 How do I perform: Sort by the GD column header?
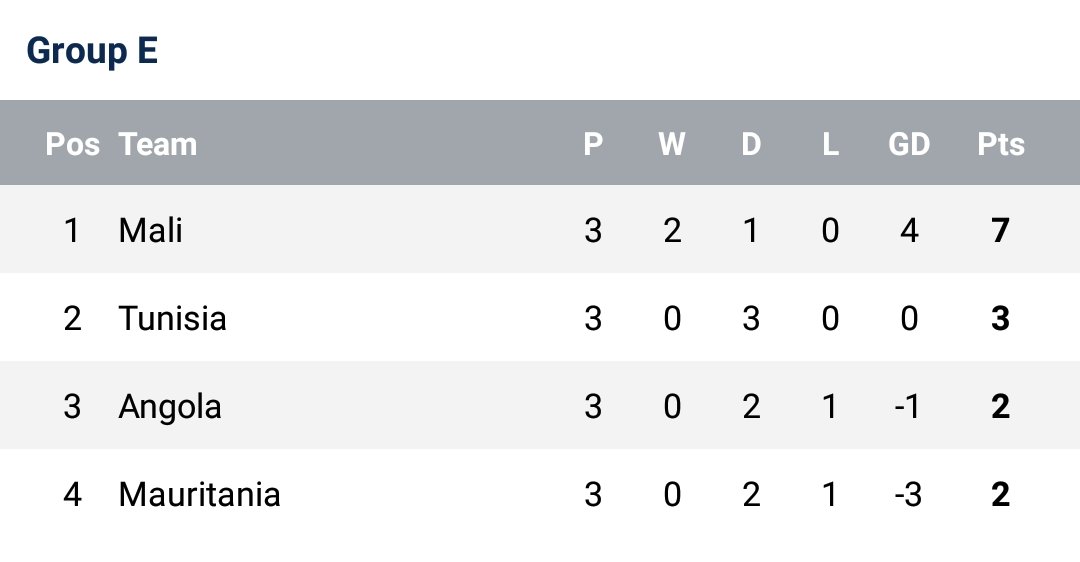coord(909,144)
